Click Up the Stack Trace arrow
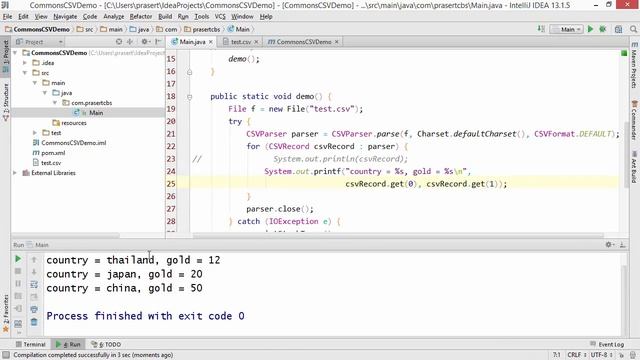Viewport: 640px width, 360px height. pos(34,259)
